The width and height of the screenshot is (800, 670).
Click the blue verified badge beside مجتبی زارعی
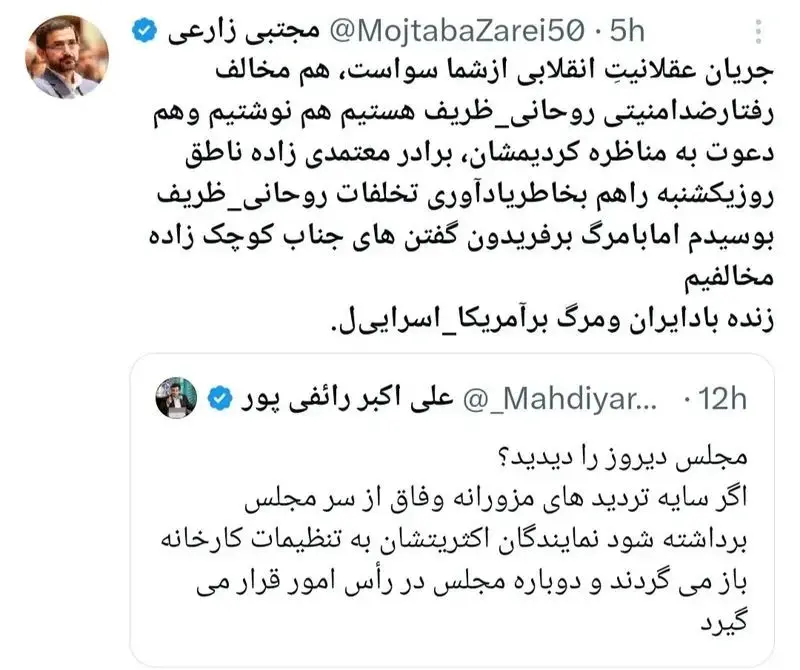[x=145, y=31]
